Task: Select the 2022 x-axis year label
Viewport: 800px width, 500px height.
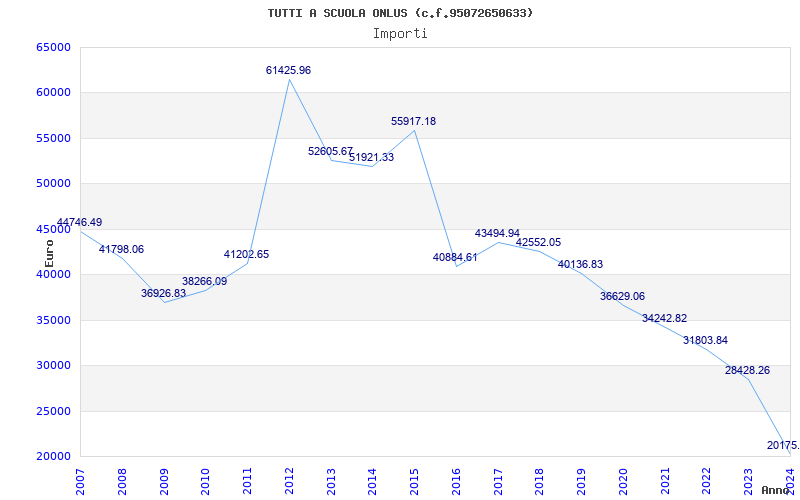Action: pyautogui.click(x=707, y=482)
